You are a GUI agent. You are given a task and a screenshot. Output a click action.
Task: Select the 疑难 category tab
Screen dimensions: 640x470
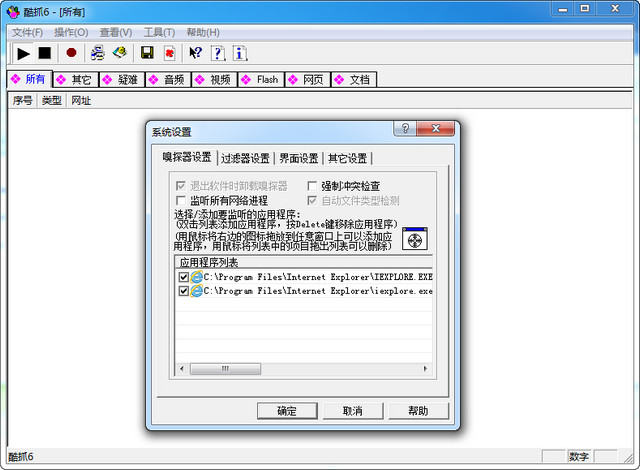tap(122, 80)
